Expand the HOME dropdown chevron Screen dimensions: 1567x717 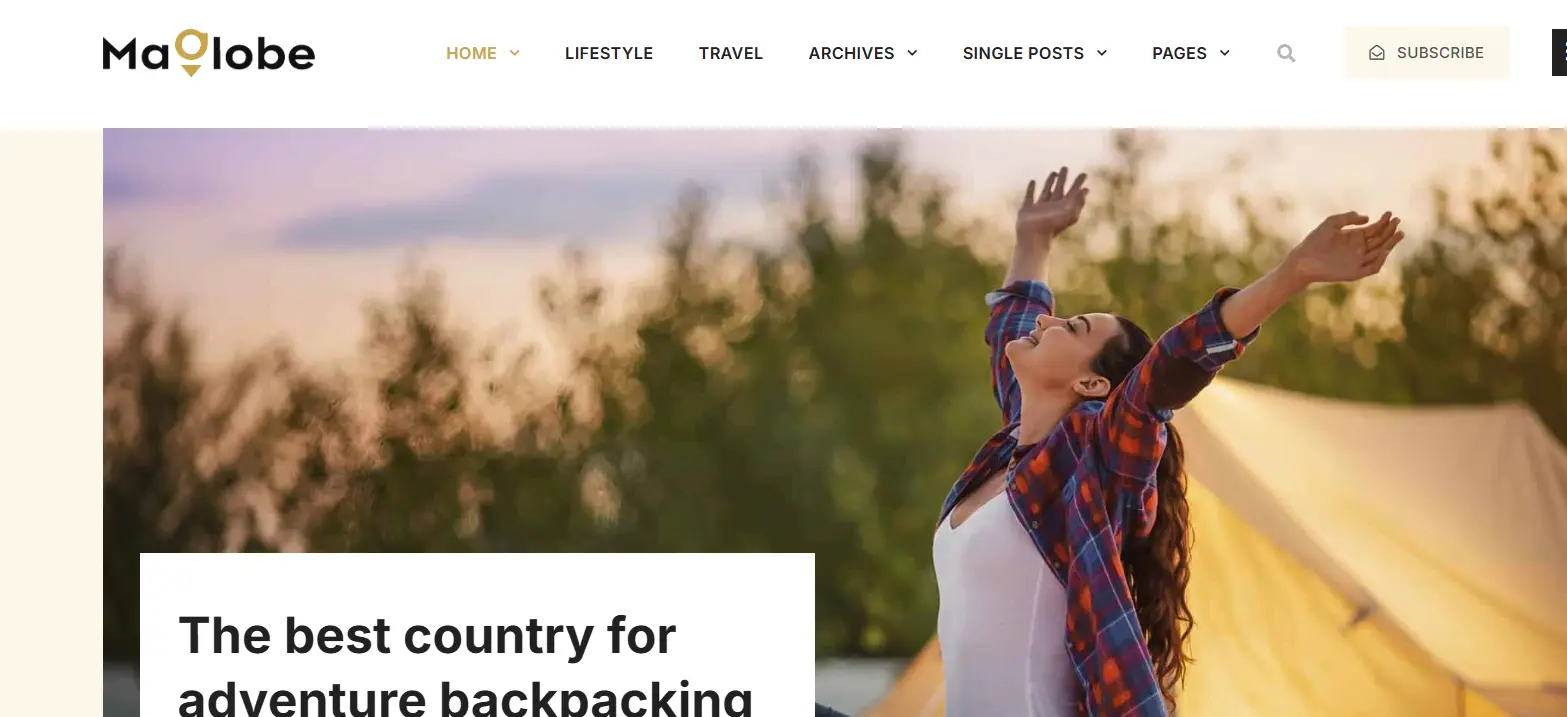pos(515,53)
